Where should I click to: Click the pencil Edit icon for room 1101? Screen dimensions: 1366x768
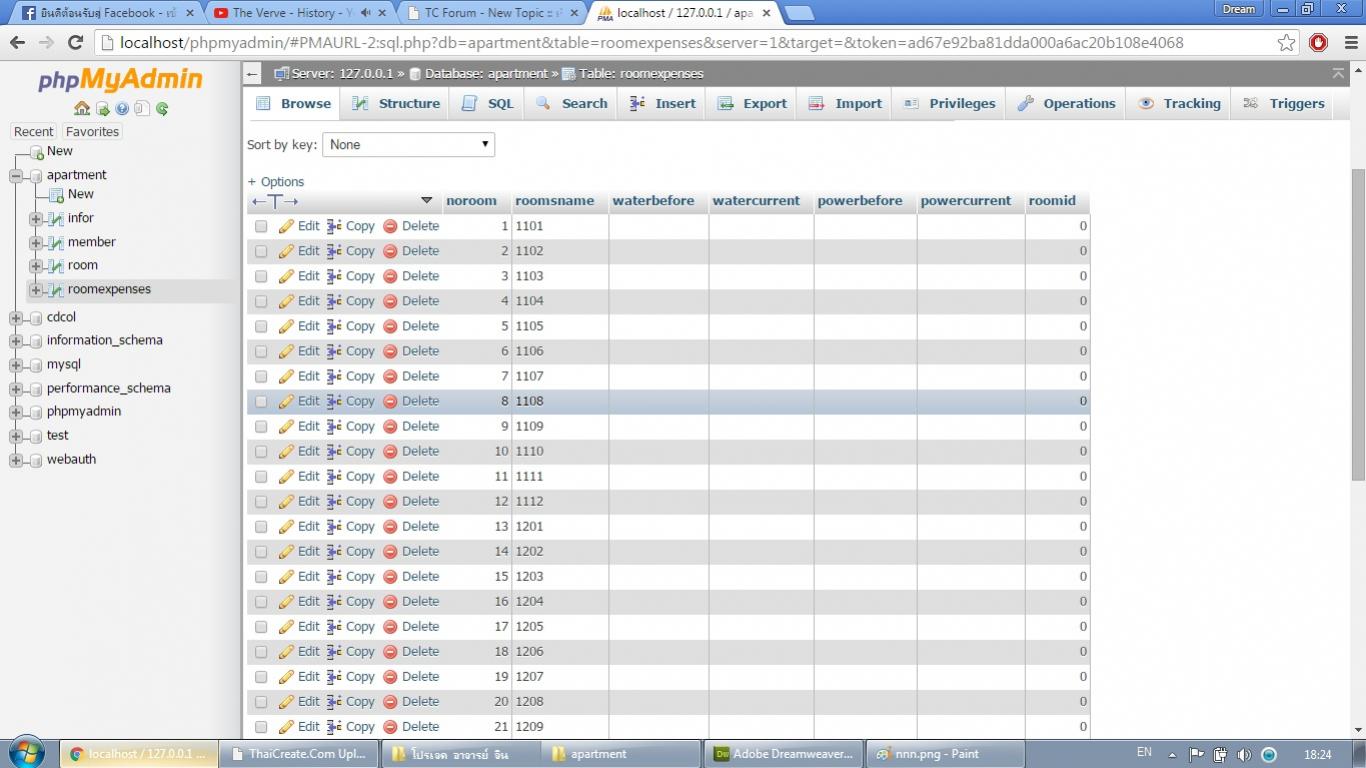tap(287, 226)
